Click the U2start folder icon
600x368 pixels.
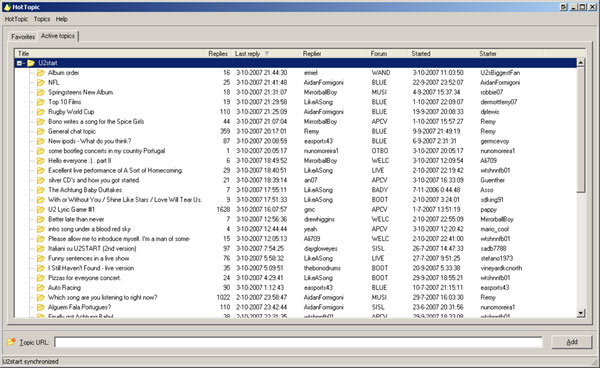point(31,63)
